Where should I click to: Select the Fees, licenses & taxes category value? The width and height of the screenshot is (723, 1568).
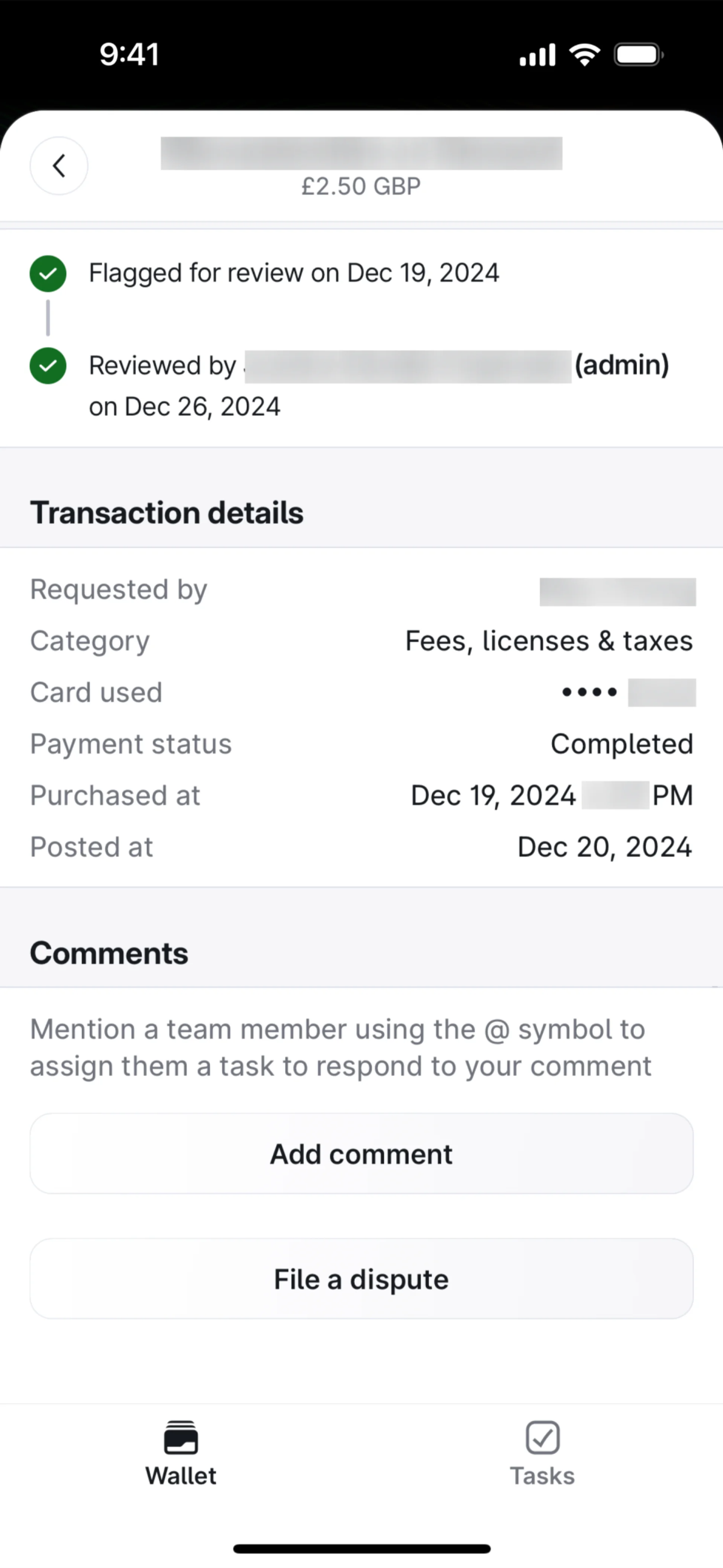(549, 641)
